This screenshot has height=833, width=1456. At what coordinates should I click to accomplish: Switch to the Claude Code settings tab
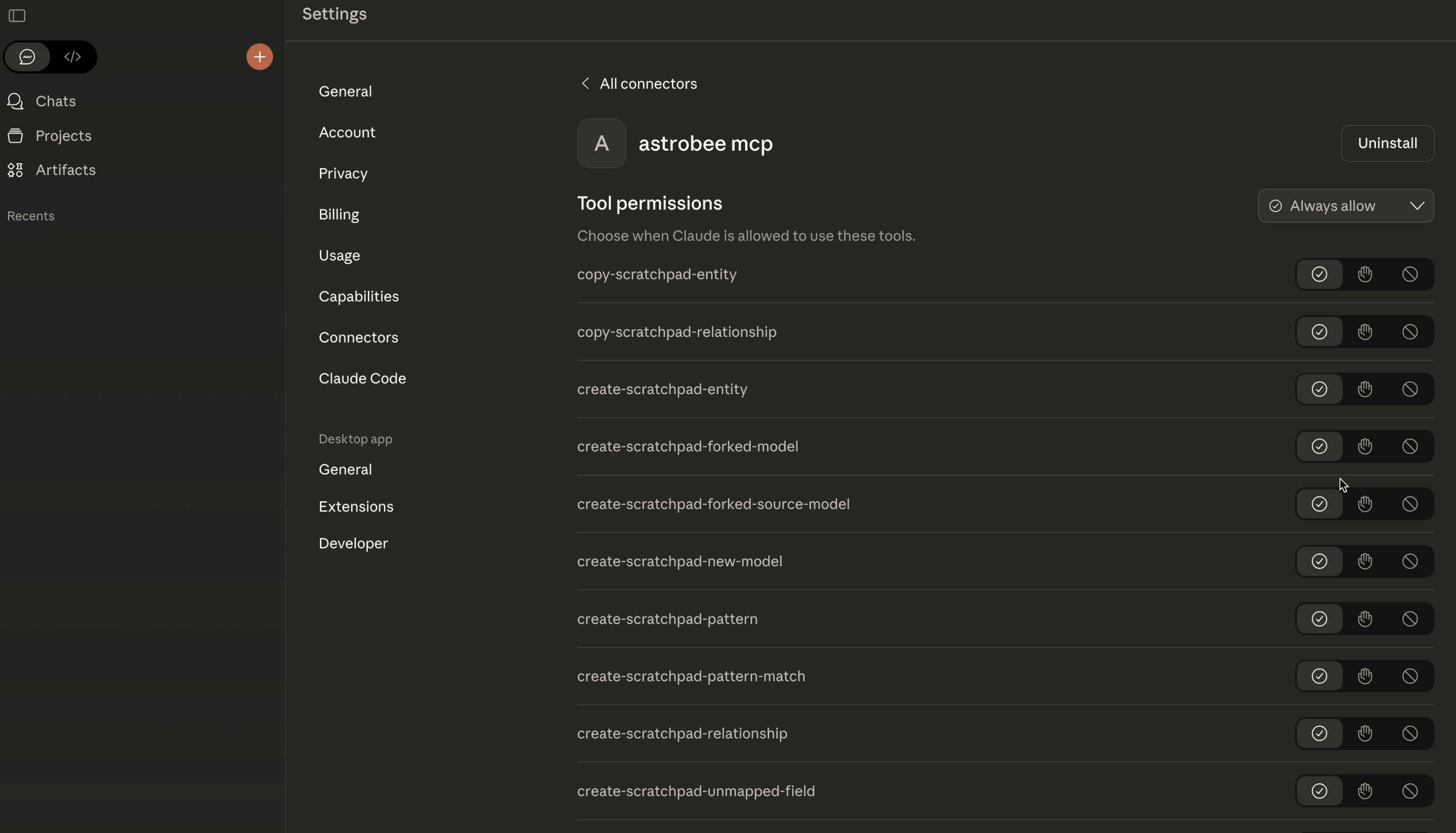click(x=362, y=378)
